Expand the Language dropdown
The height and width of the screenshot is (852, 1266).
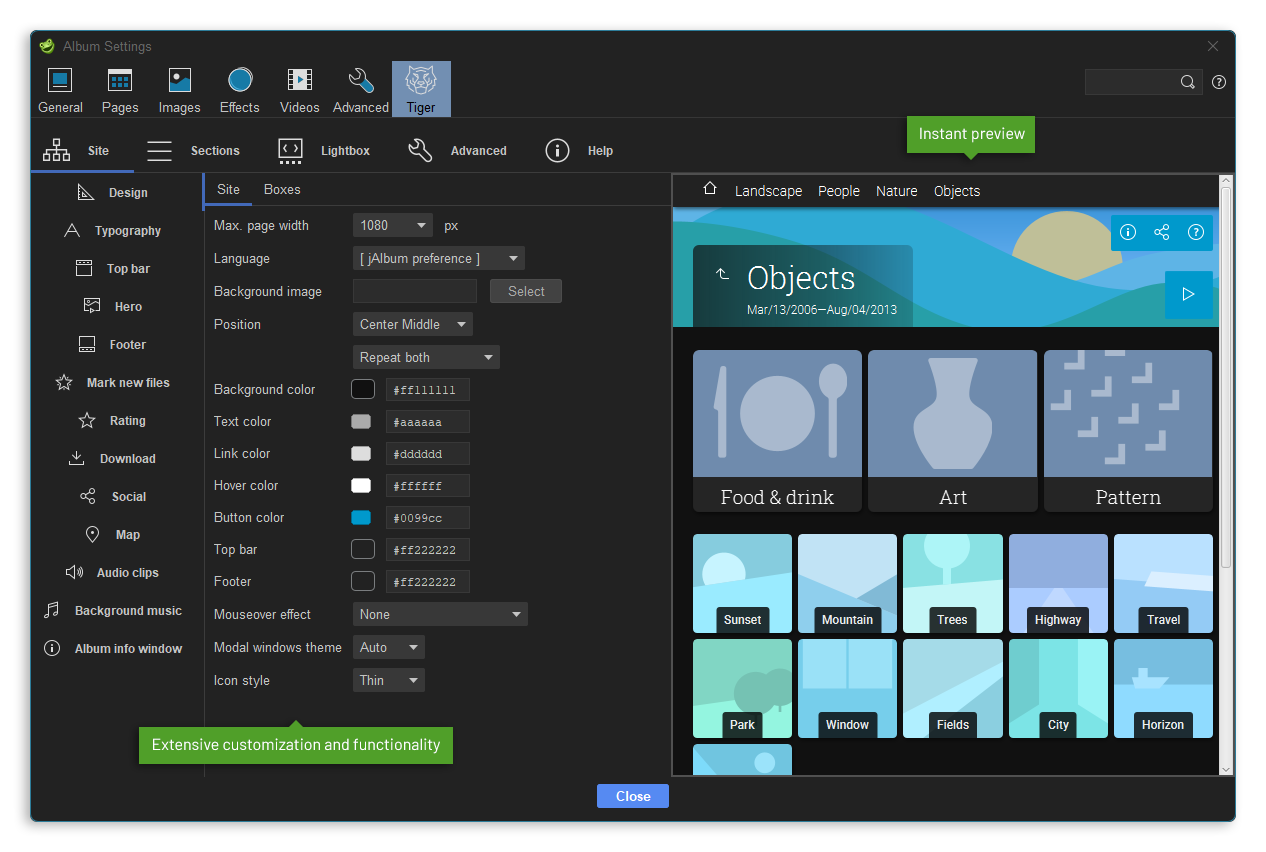click(439, 258)
